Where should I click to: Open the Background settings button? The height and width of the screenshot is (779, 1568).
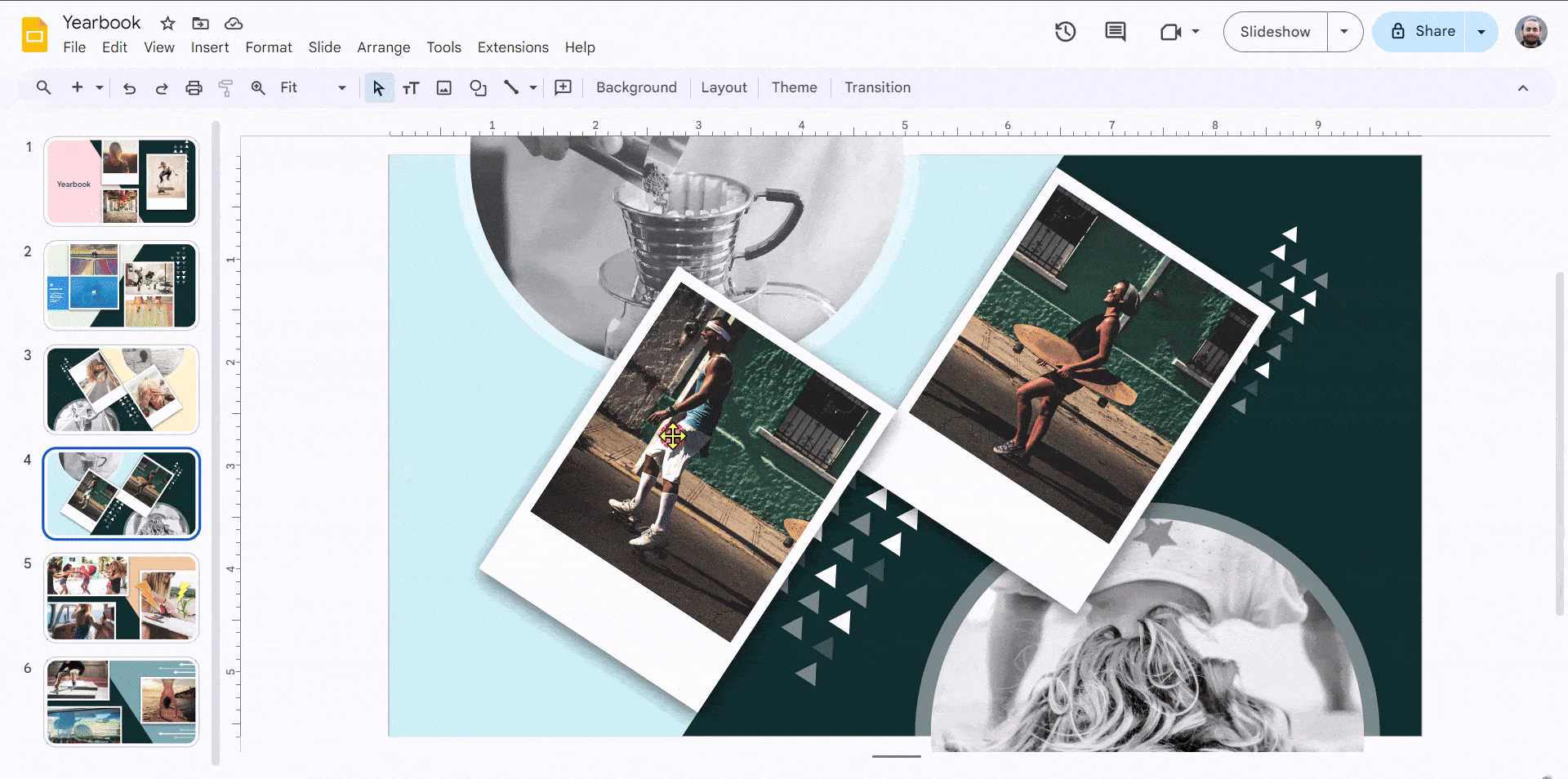636,87
